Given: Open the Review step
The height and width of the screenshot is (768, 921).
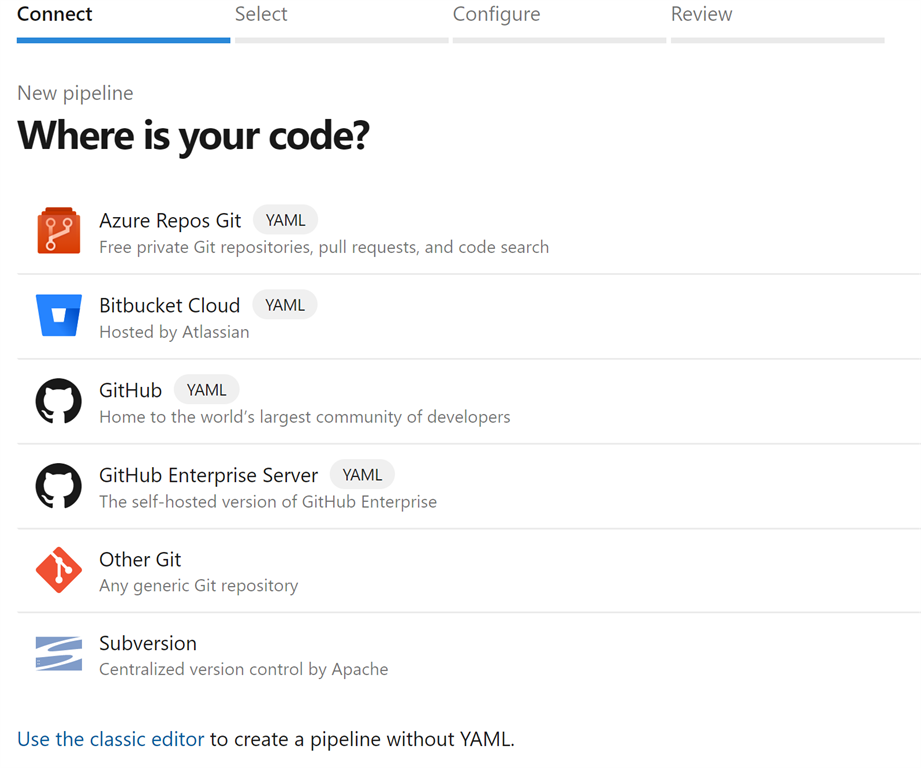Looking at the screenshot, I should [701, 14].
